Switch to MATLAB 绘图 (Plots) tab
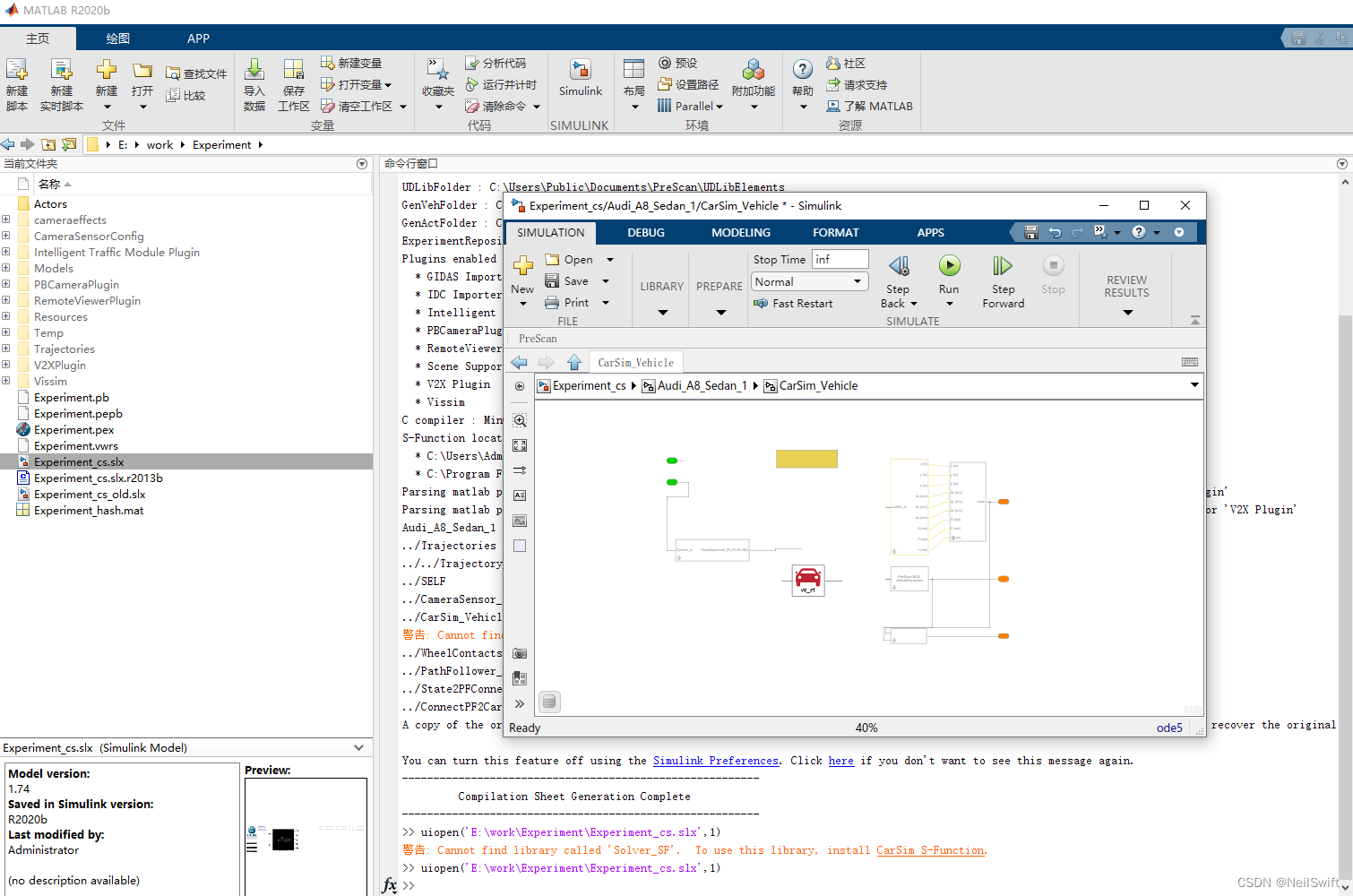 click(117, 39)
